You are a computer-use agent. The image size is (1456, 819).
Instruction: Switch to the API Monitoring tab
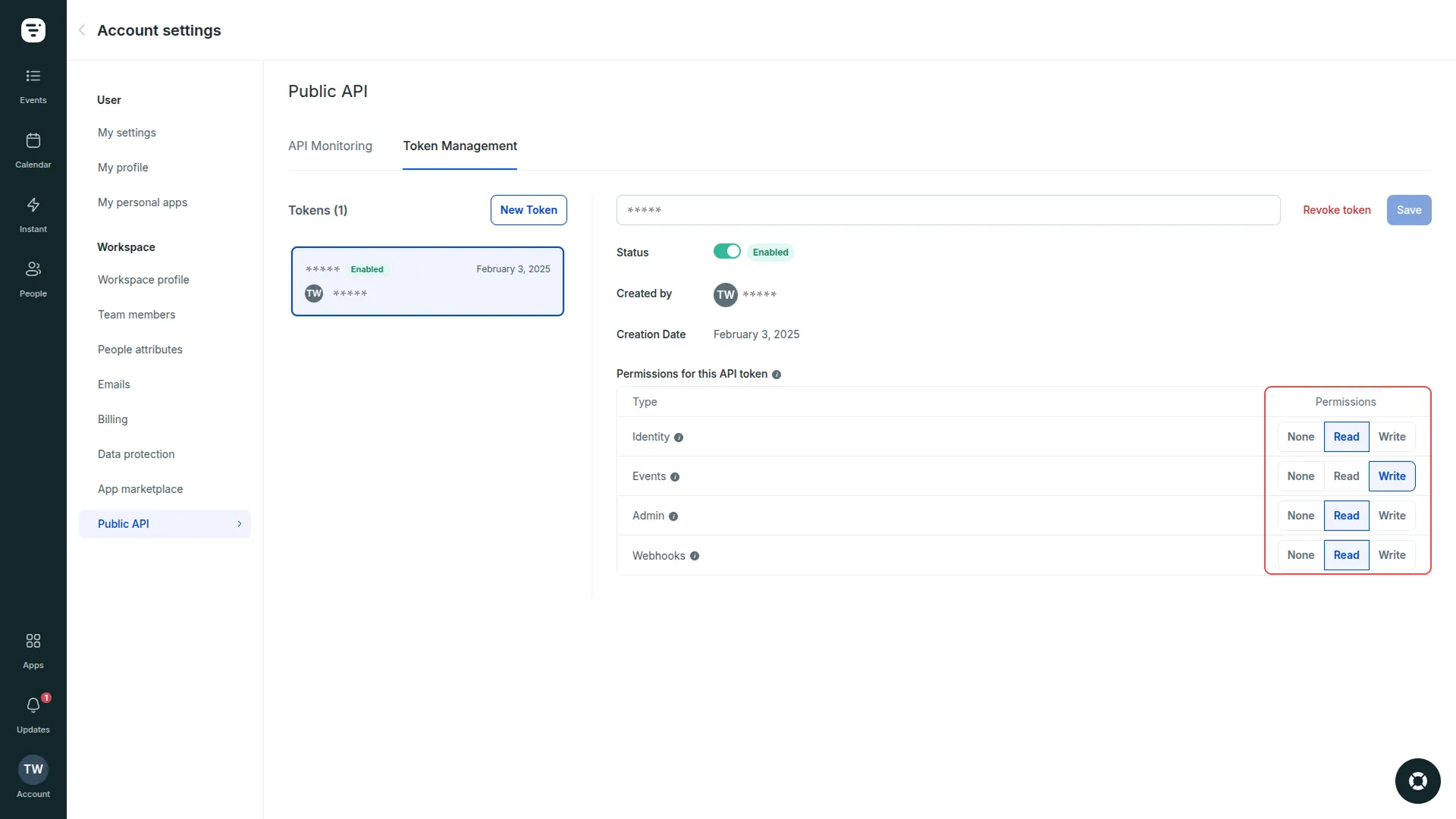[x=330, y=146]
